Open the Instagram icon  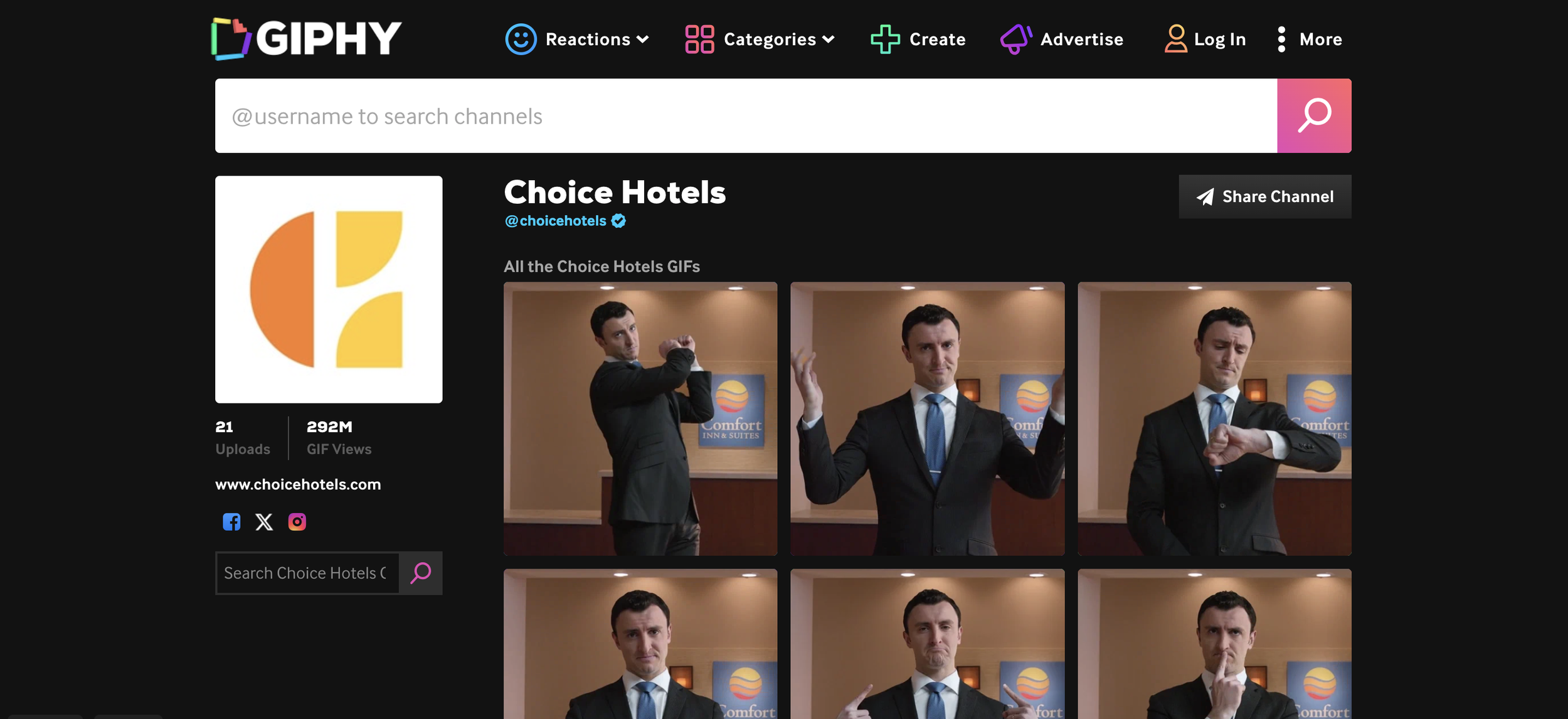[x=298, y=521]
